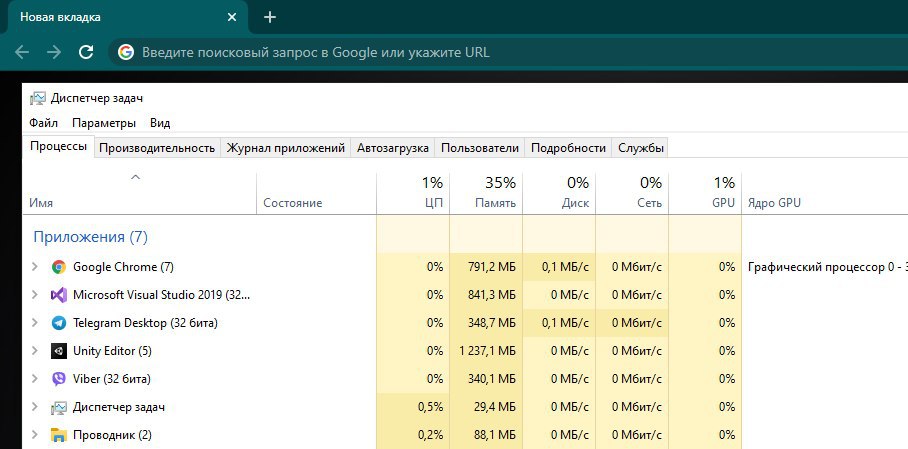Click the 348,7 МБ memory value
The height and width of the screenshot is (449, 908).
[x=492, y=323]
